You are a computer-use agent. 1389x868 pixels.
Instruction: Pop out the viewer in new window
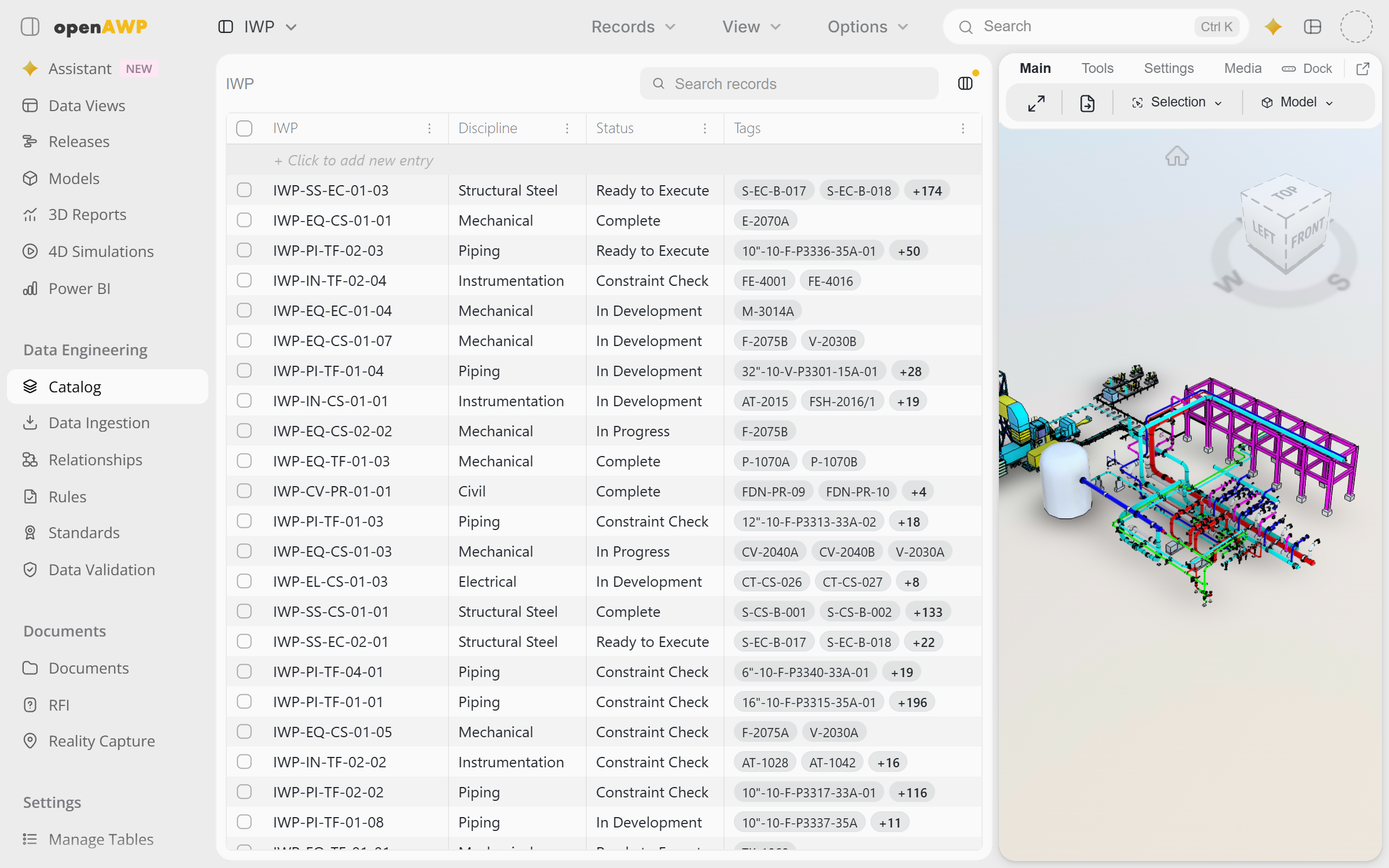tap(1363, 68)
